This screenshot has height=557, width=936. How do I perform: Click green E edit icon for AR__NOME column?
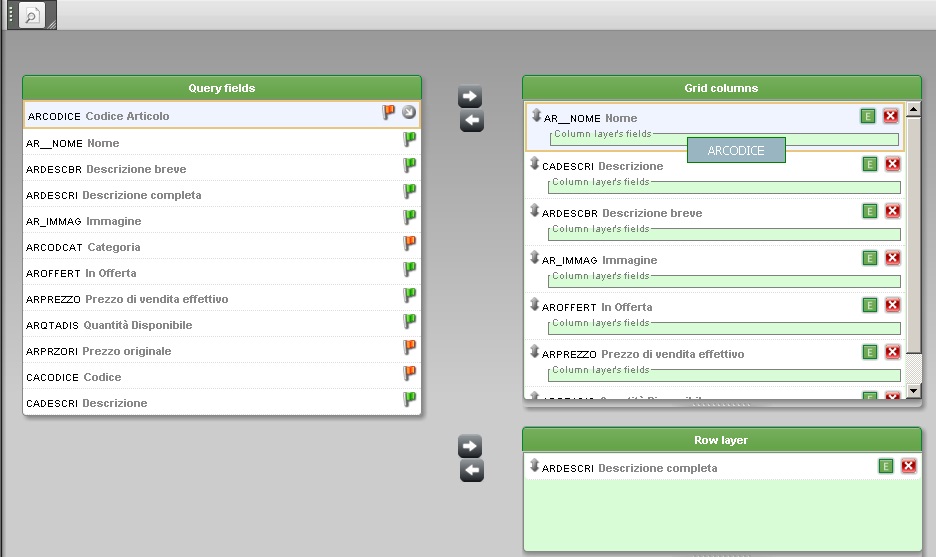click(868, 117)
